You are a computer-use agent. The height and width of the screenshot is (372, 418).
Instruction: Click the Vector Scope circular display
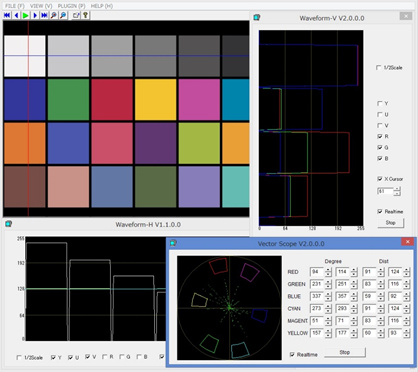[x=229, y=308]
